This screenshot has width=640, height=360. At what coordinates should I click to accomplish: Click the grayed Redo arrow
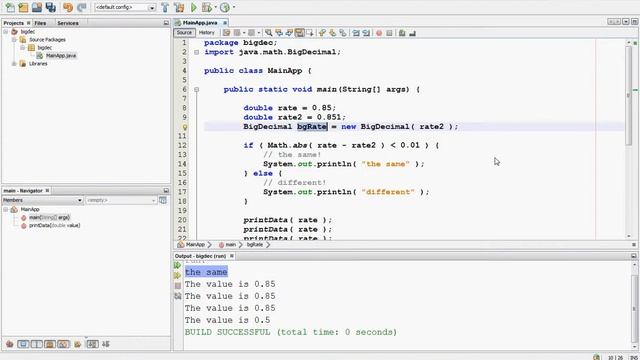[x=82, y=7]
